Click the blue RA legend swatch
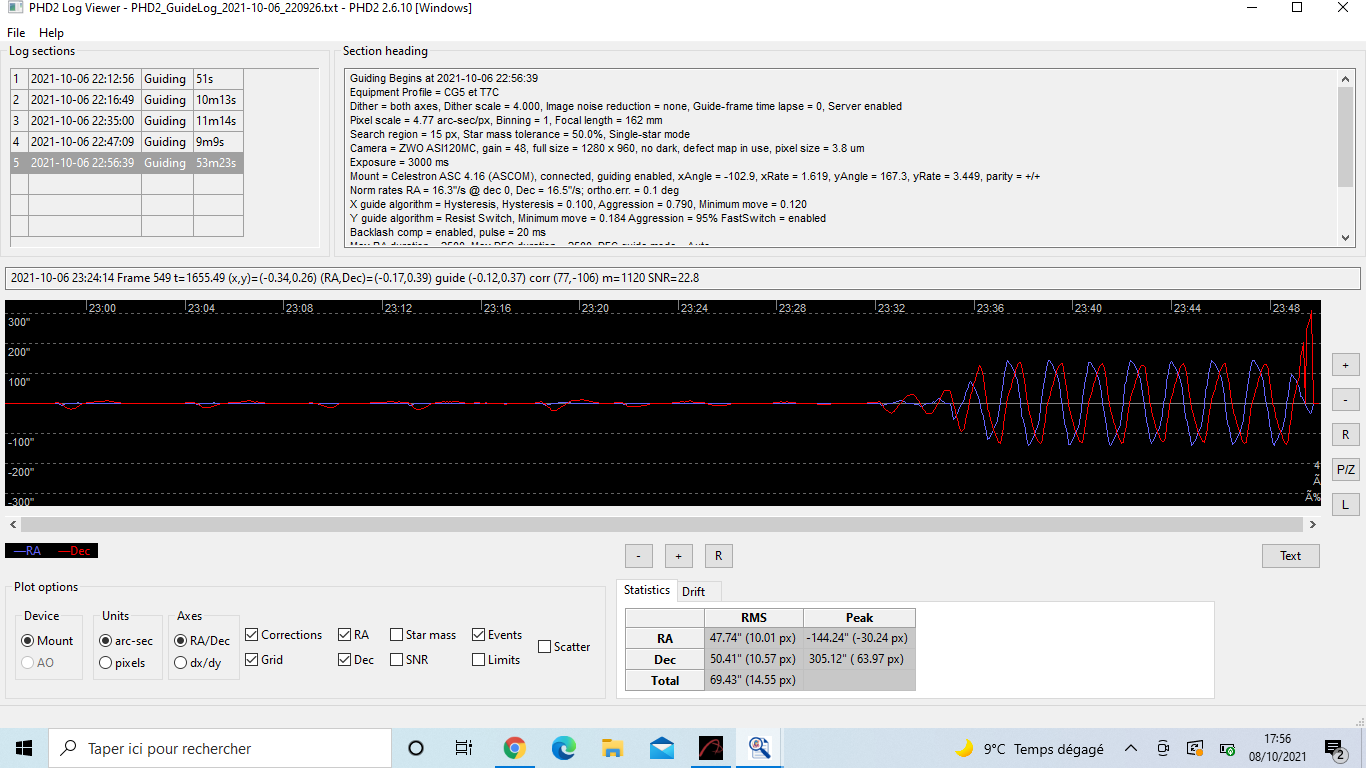Screen dimensions: 1366x768 [x=28, y=551]
